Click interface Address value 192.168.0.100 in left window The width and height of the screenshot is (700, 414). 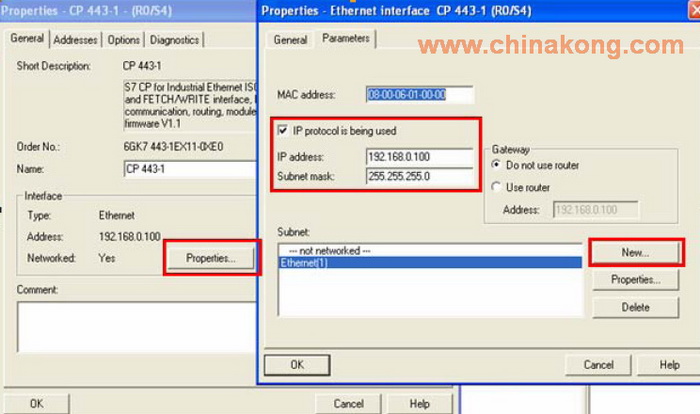(x=129, y=237)
